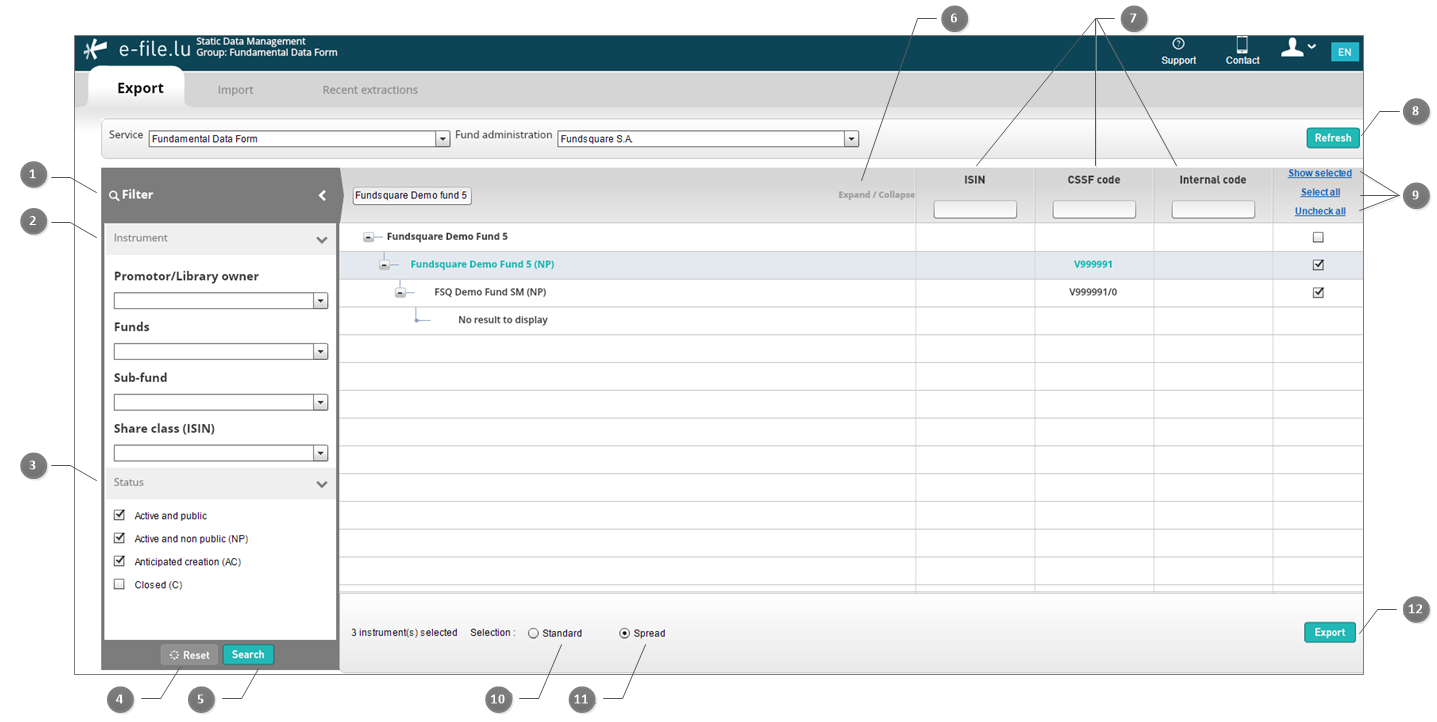Click the Select all link

(x=1320, y=192)
